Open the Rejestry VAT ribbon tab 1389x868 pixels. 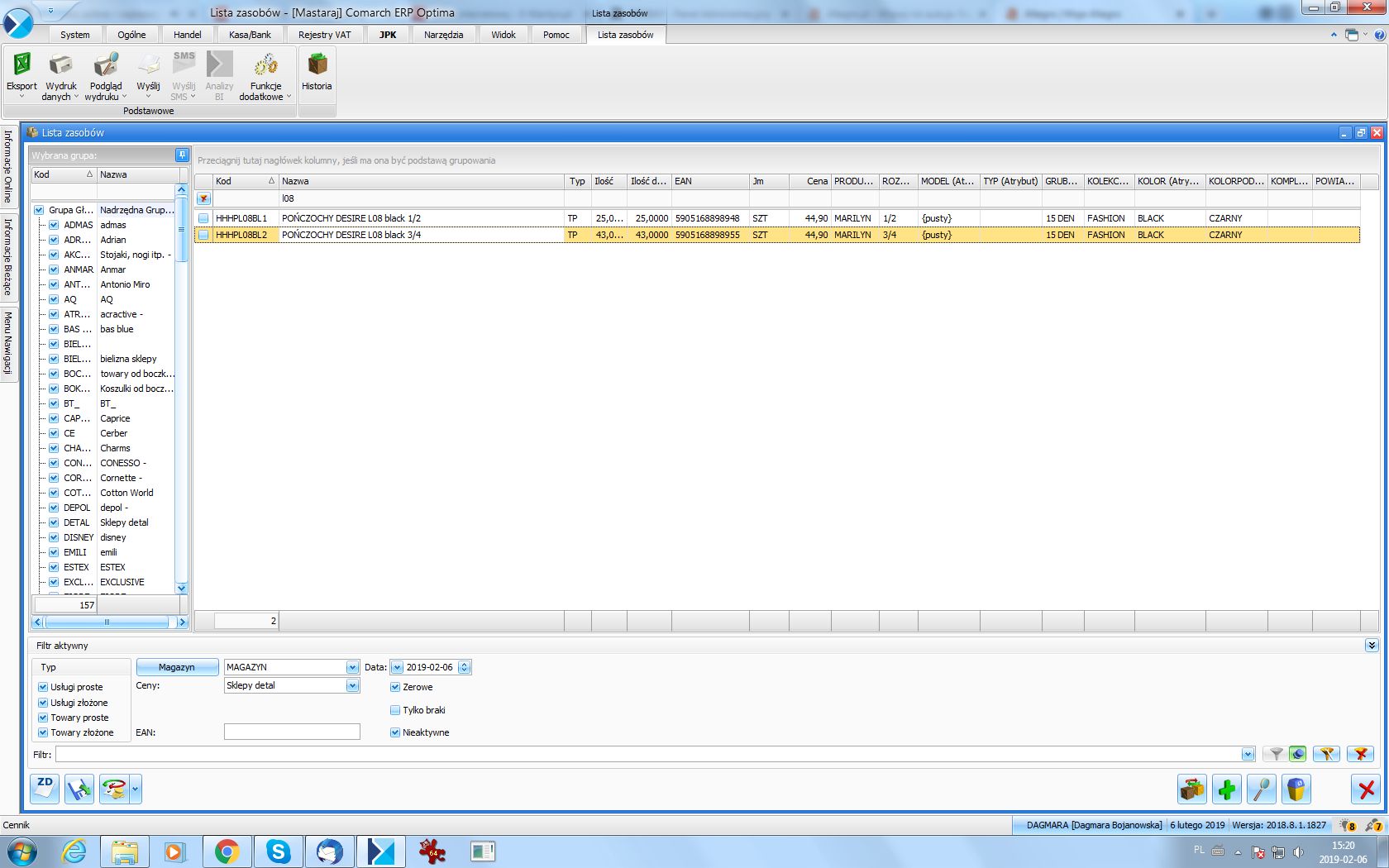point(324,35)
